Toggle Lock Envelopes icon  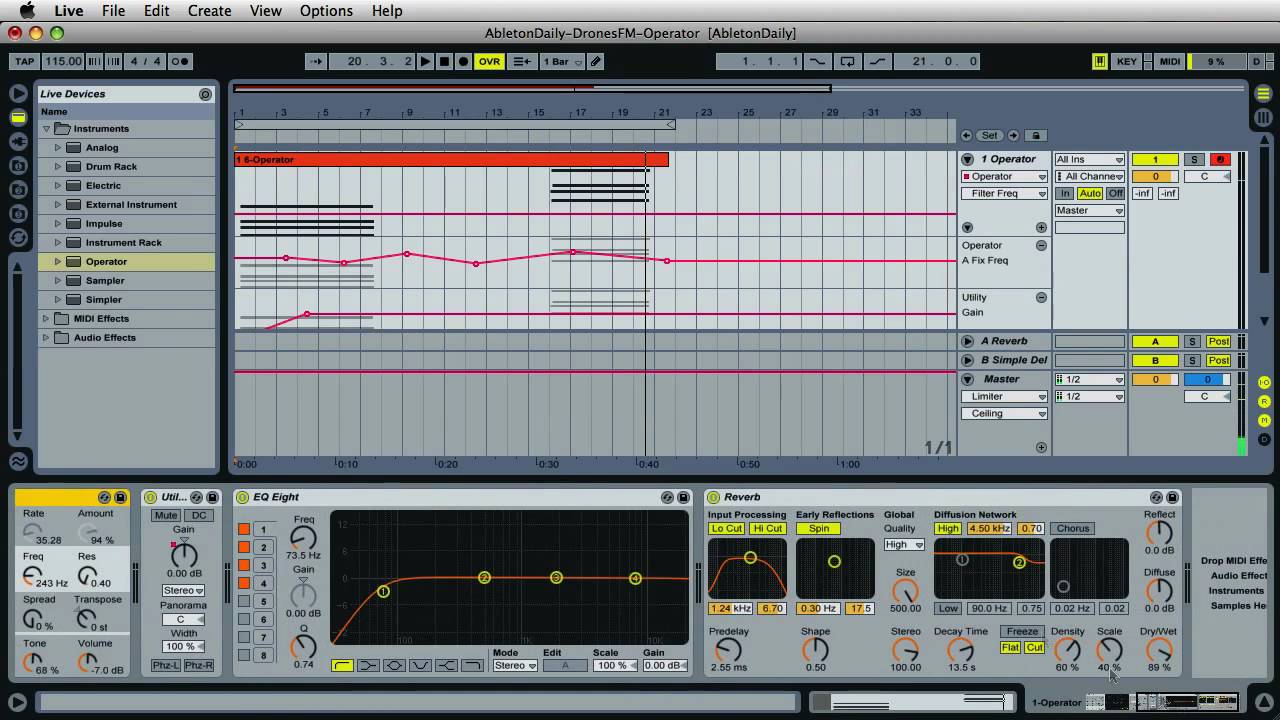pyautogui.click(x=1036, y=135)
